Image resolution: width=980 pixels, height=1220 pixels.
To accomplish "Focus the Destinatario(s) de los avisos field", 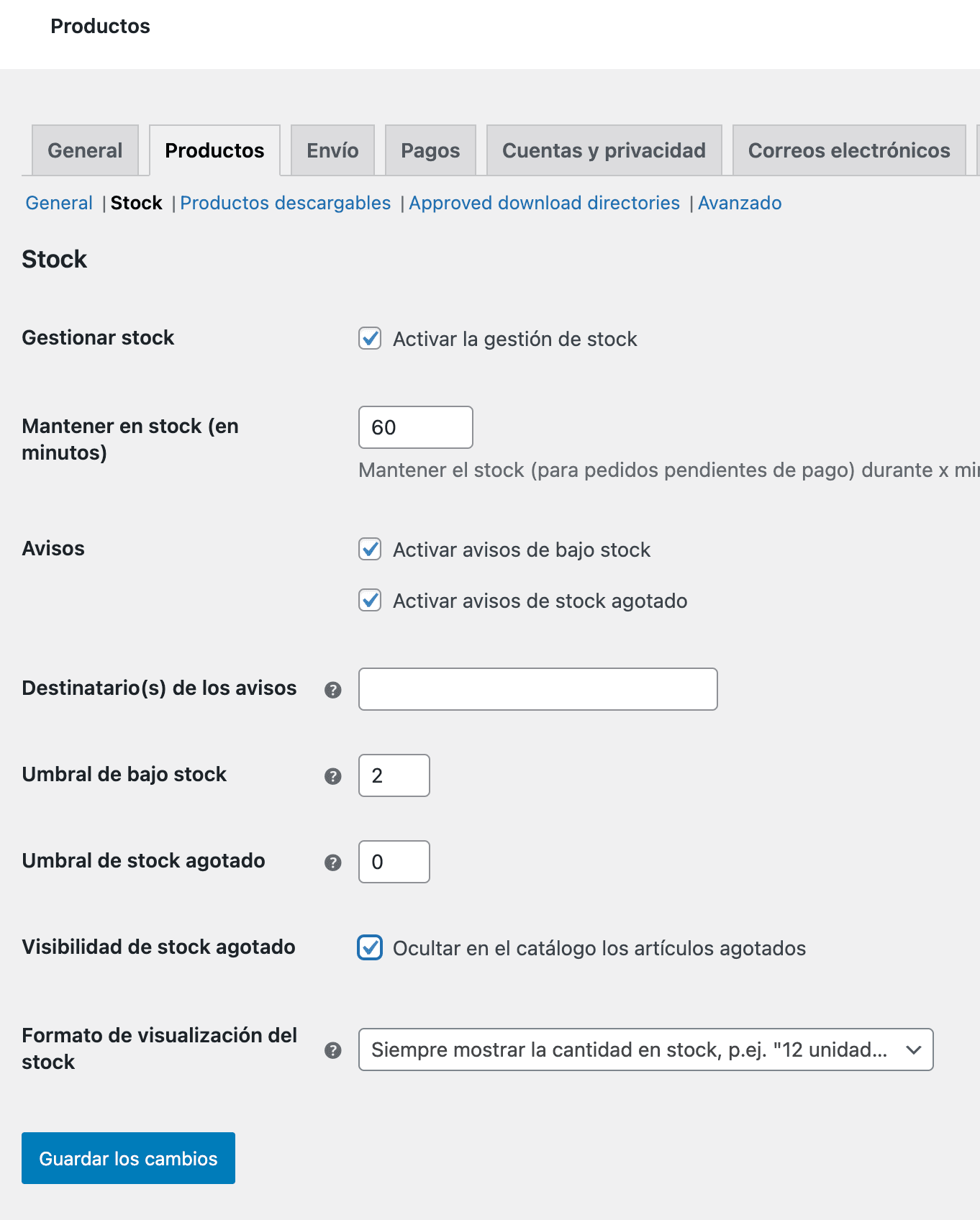I will 537,689.
